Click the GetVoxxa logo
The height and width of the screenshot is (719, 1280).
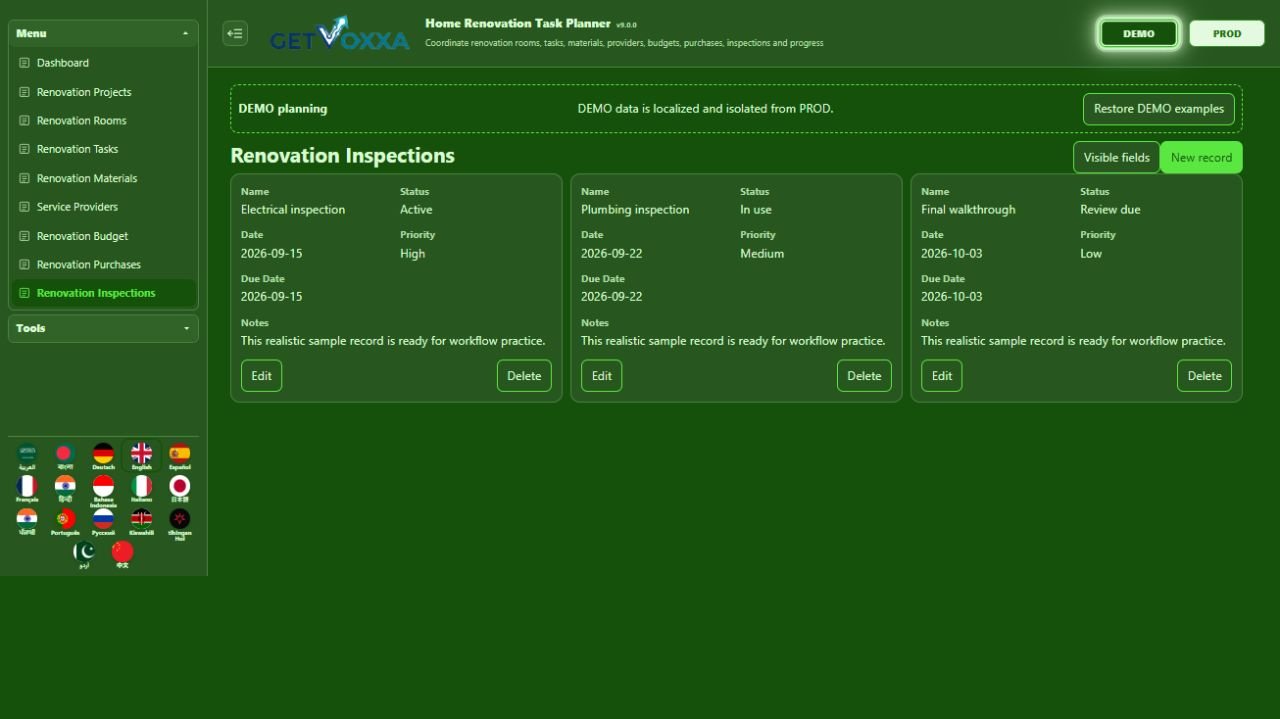point(339,34)
